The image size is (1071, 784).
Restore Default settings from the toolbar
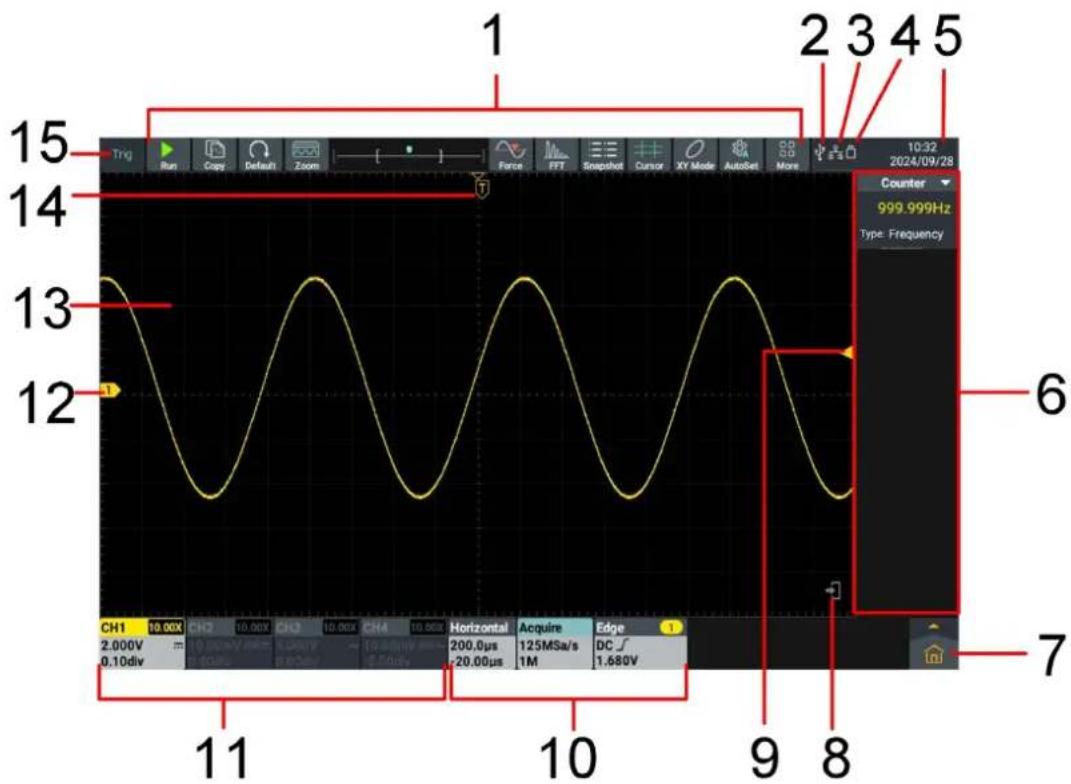pyautogui.click(x=260, y=155)
